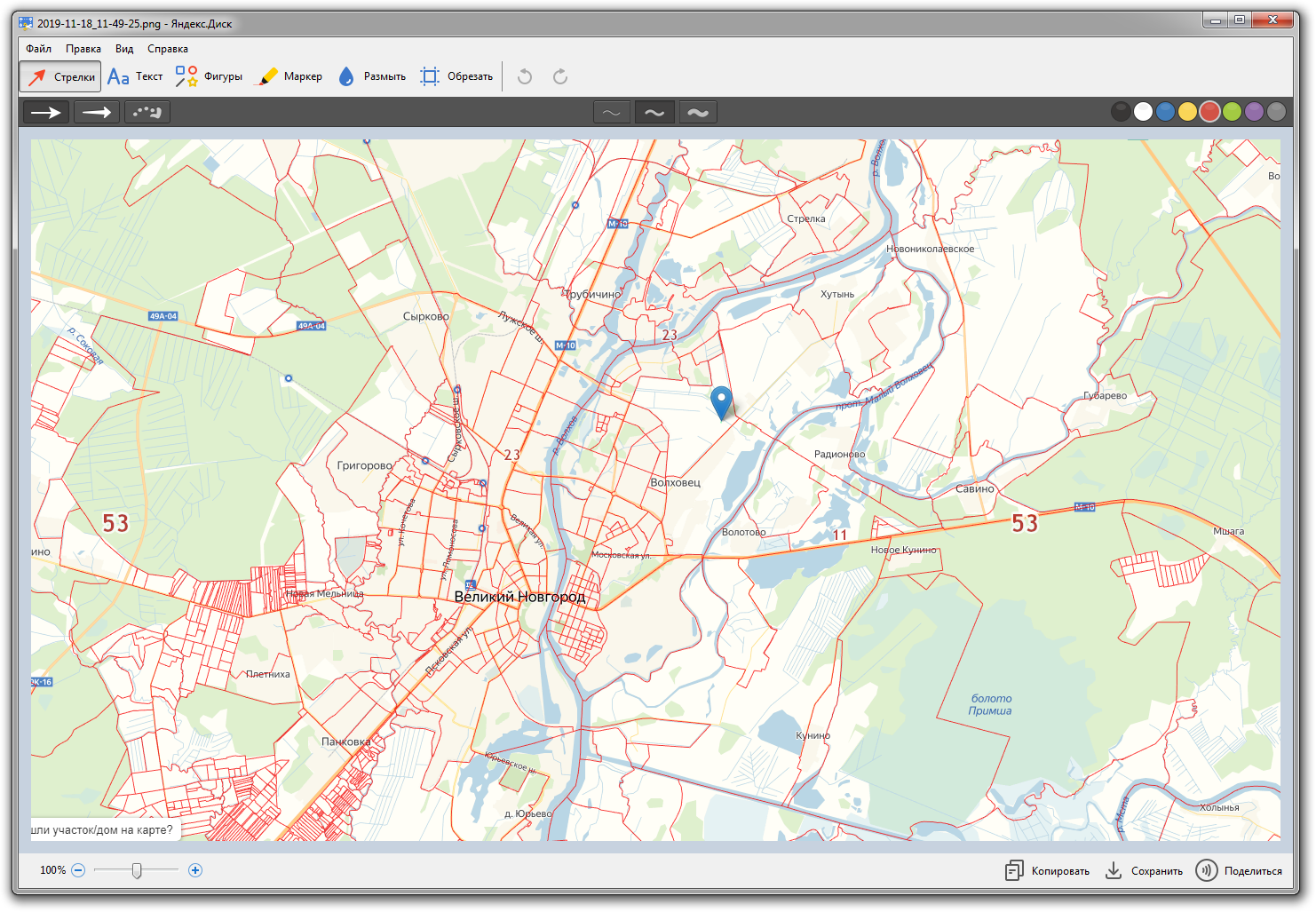1316x912 pixels.
Task: Click the Яндекс.Диск window title bar icon
Action: pos(25,23)
